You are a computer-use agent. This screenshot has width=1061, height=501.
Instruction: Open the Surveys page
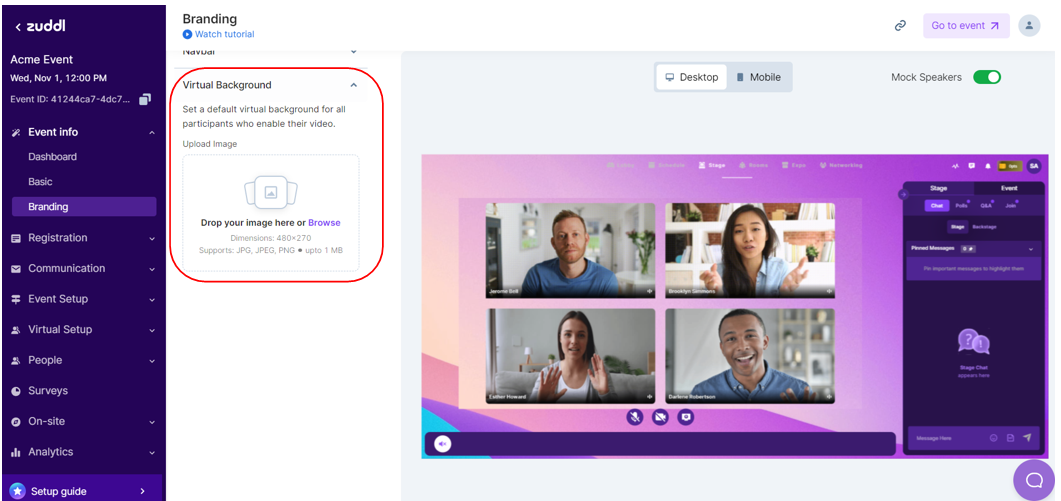click(48, 391)
